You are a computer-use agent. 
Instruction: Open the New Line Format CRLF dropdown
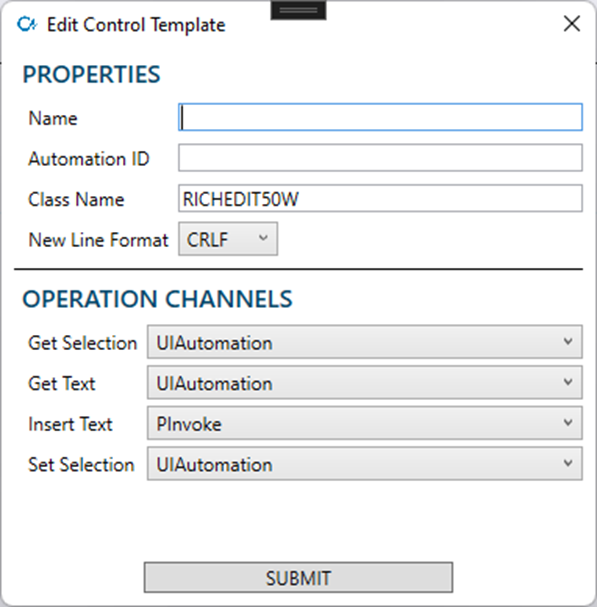tap(228, 239)
